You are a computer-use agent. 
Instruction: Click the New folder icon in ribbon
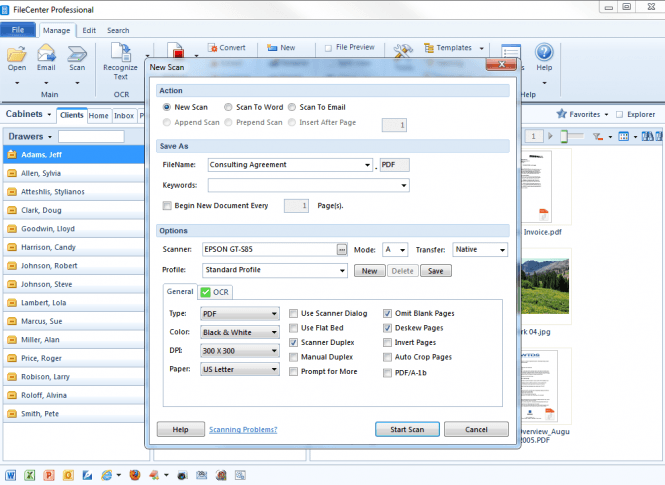(272, 48)
